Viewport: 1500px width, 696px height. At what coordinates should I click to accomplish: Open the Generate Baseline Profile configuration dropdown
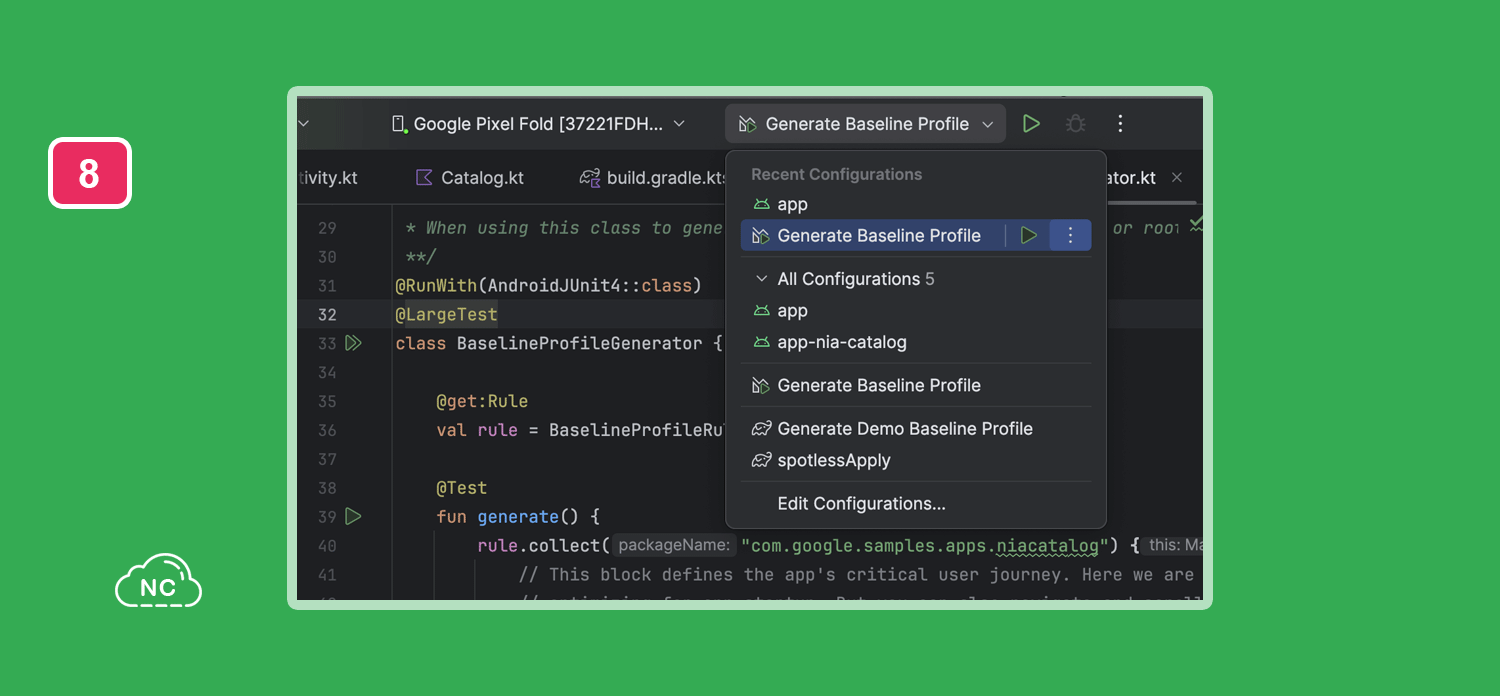865,124
